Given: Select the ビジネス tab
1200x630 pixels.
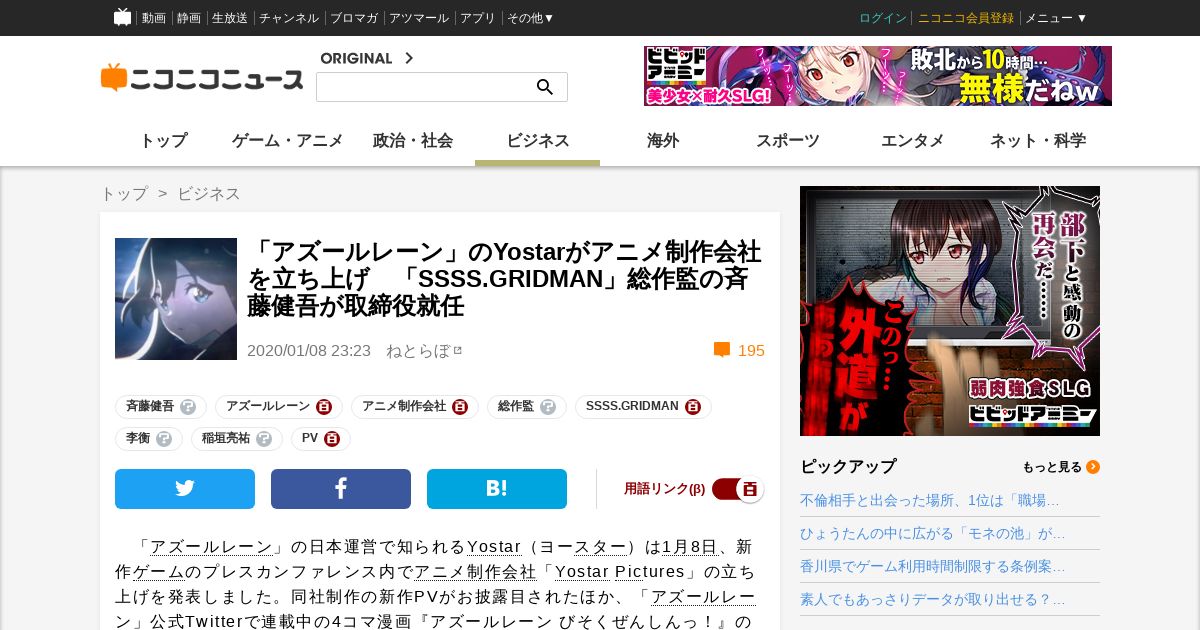Looking at the screenshot, I should 538,141.
